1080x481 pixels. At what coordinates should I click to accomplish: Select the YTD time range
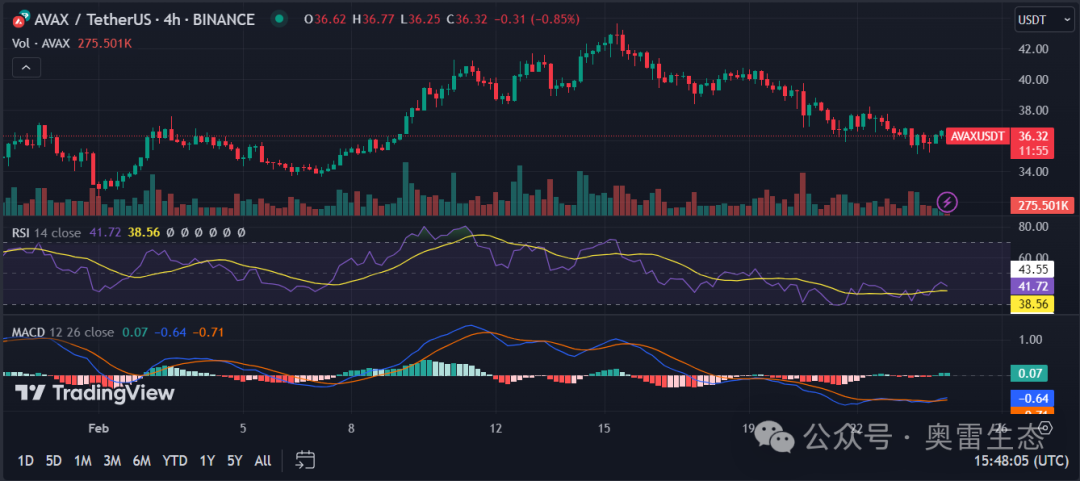(x=175, y=461)
